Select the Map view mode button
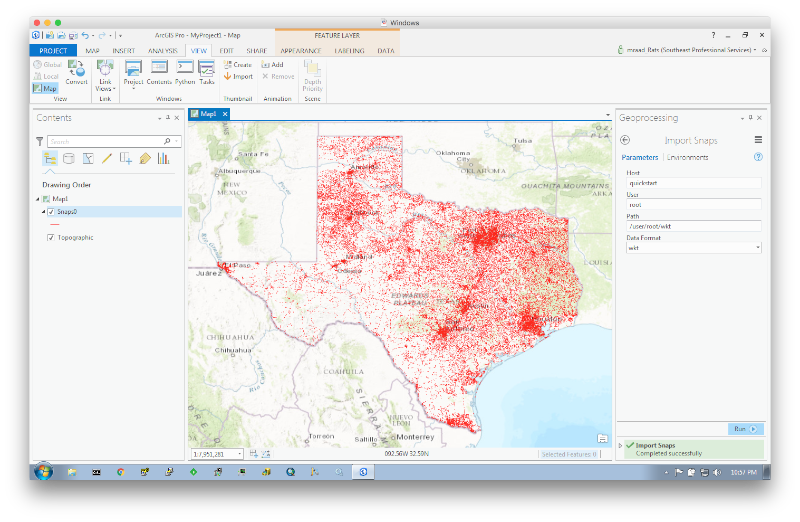Screen dimensions: 800x522 click(45, 88)
